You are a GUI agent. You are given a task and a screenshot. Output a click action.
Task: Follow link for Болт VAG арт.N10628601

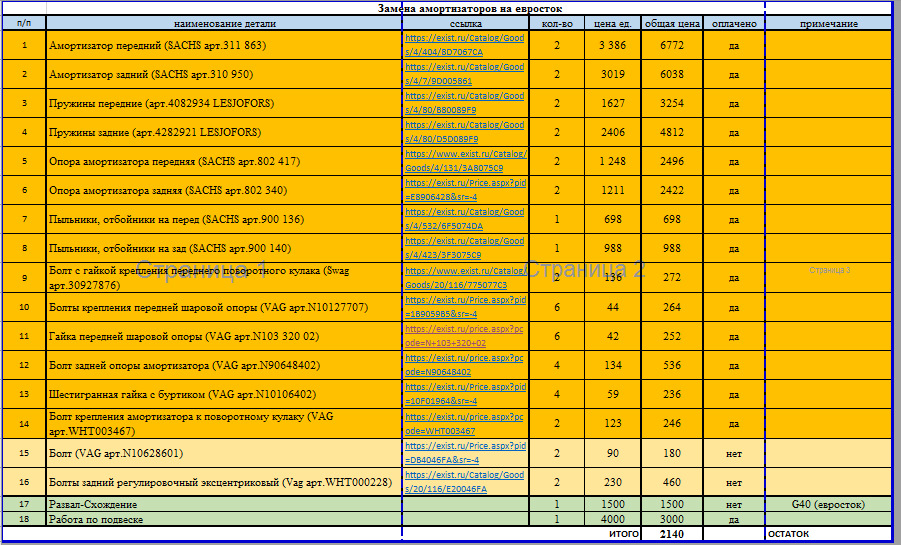coord(465,453)
